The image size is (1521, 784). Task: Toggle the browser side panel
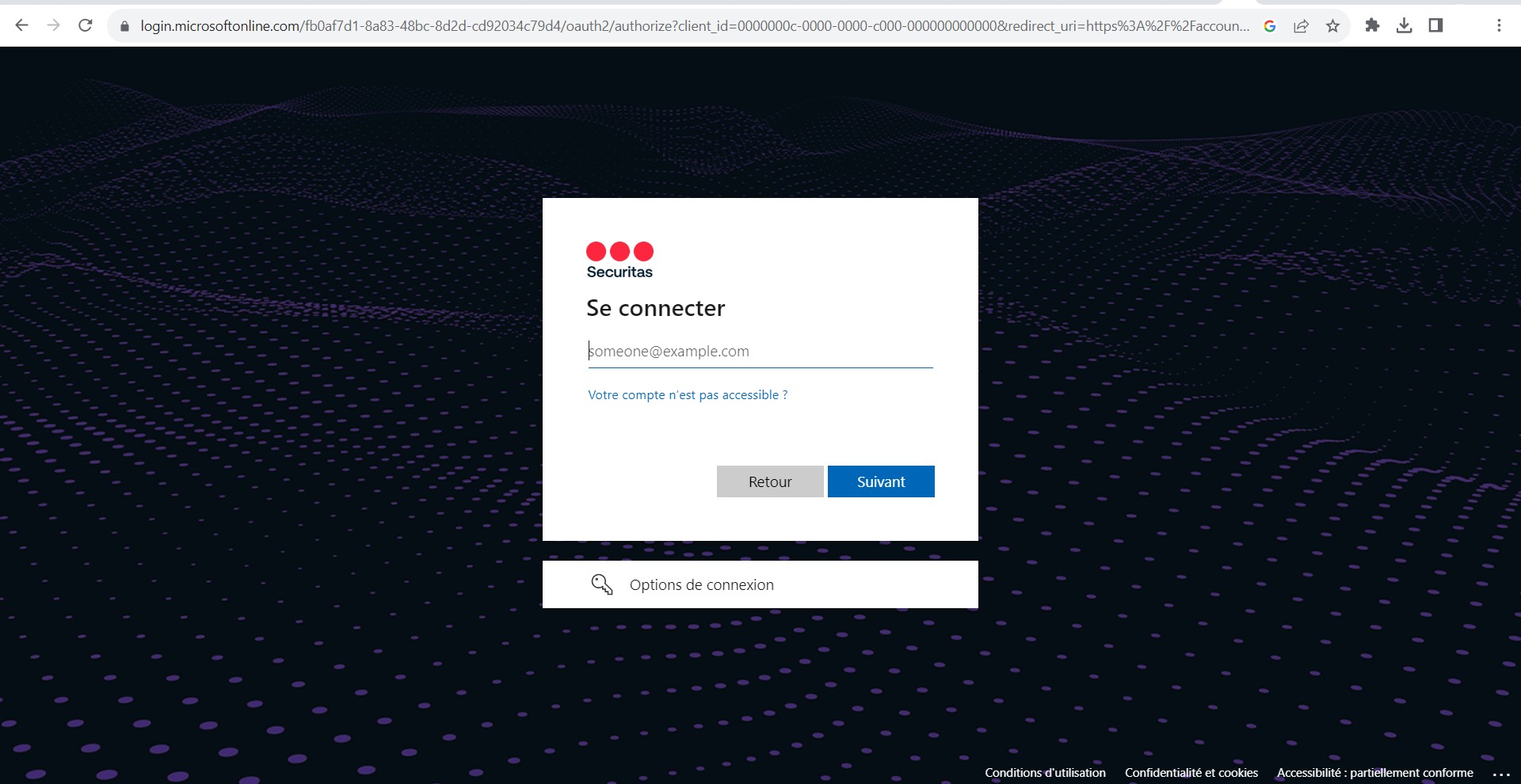[1435, 25]
